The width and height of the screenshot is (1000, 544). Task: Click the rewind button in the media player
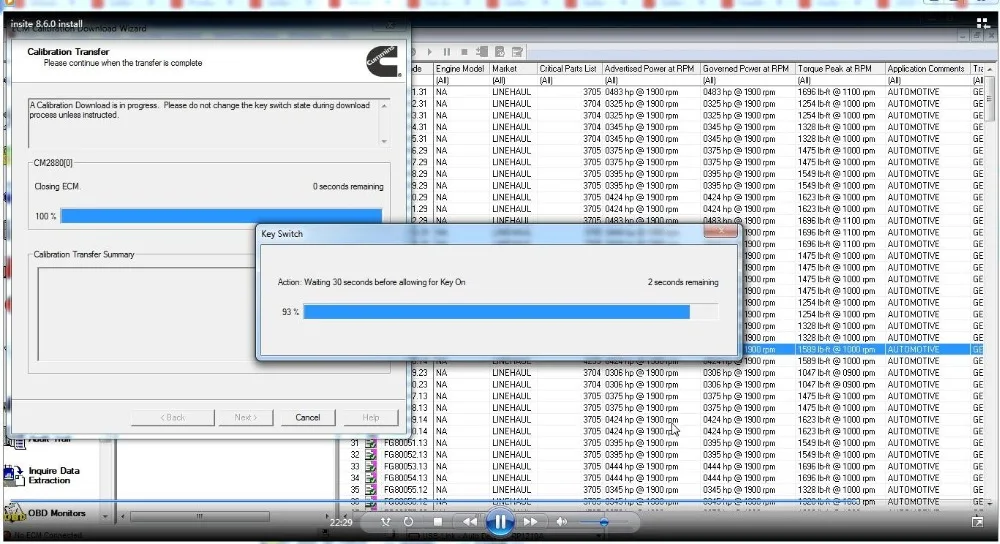(x=470, y=522)
